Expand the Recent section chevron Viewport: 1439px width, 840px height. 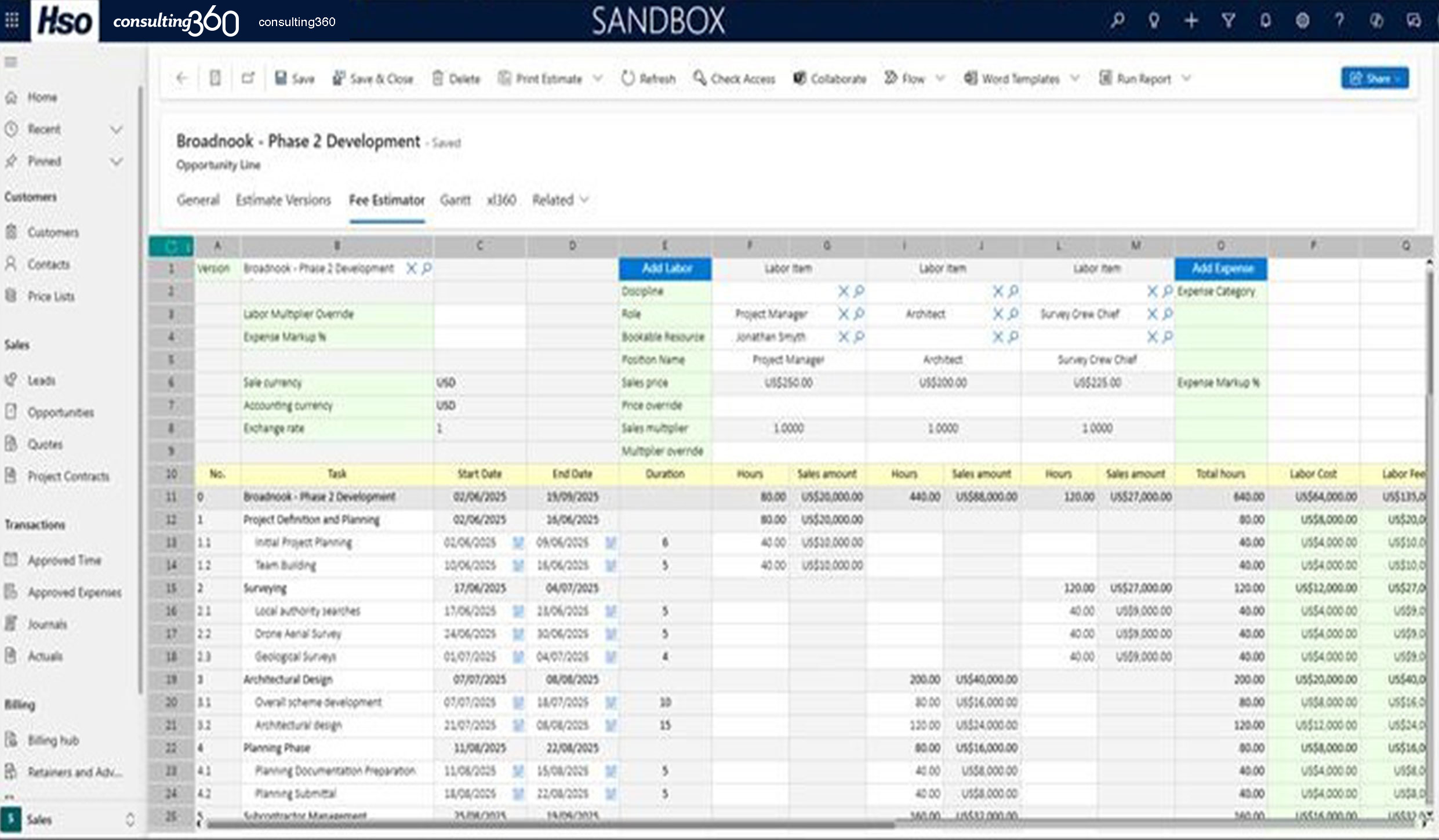[117, 129]
